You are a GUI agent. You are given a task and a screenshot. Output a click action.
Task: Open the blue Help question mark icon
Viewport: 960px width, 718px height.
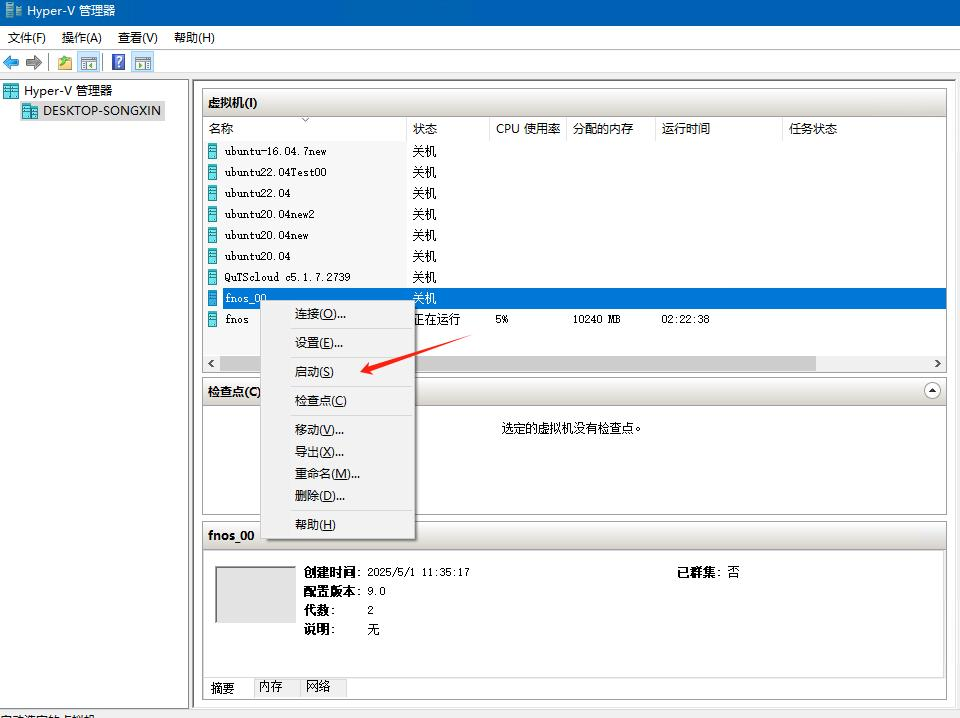pos(119,62)
